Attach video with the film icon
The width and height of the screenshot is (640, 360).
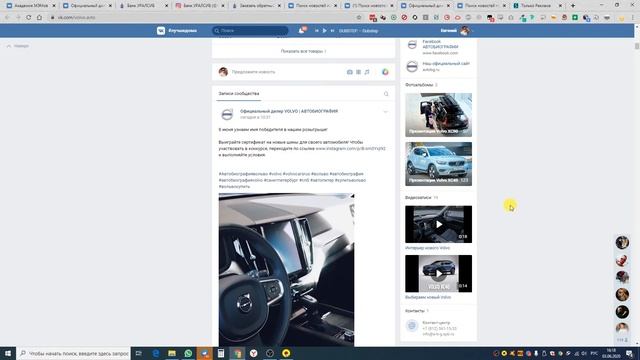(358, 72)
